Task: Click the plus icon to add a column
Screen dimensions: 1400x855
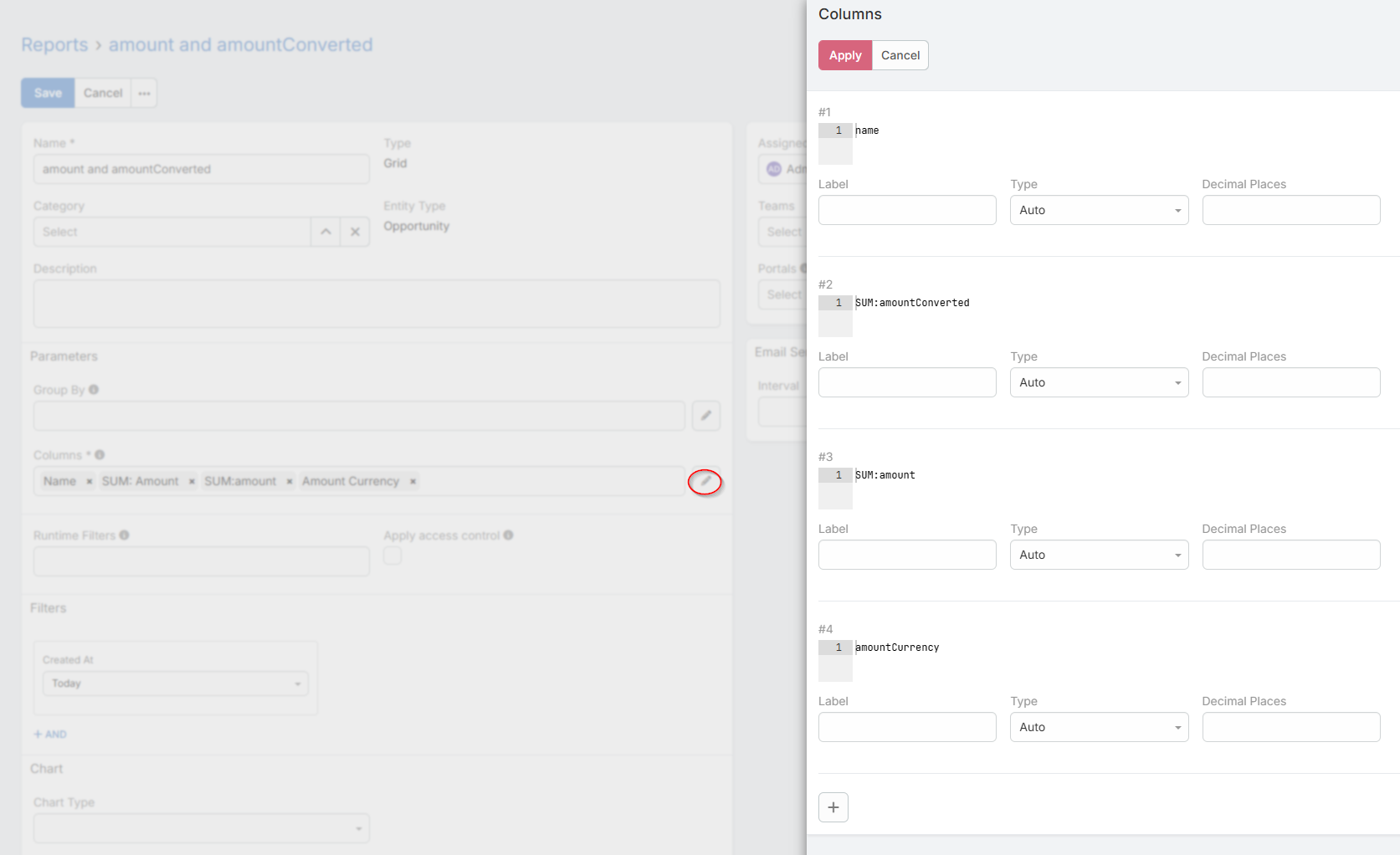Action: tap(833, 807)
